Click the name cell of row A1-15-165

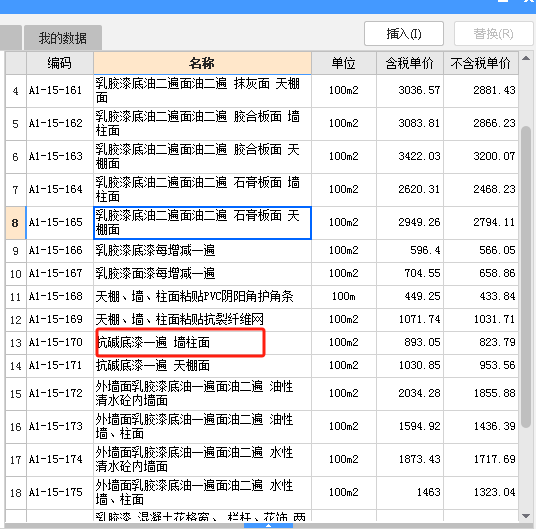pos(202,222)
